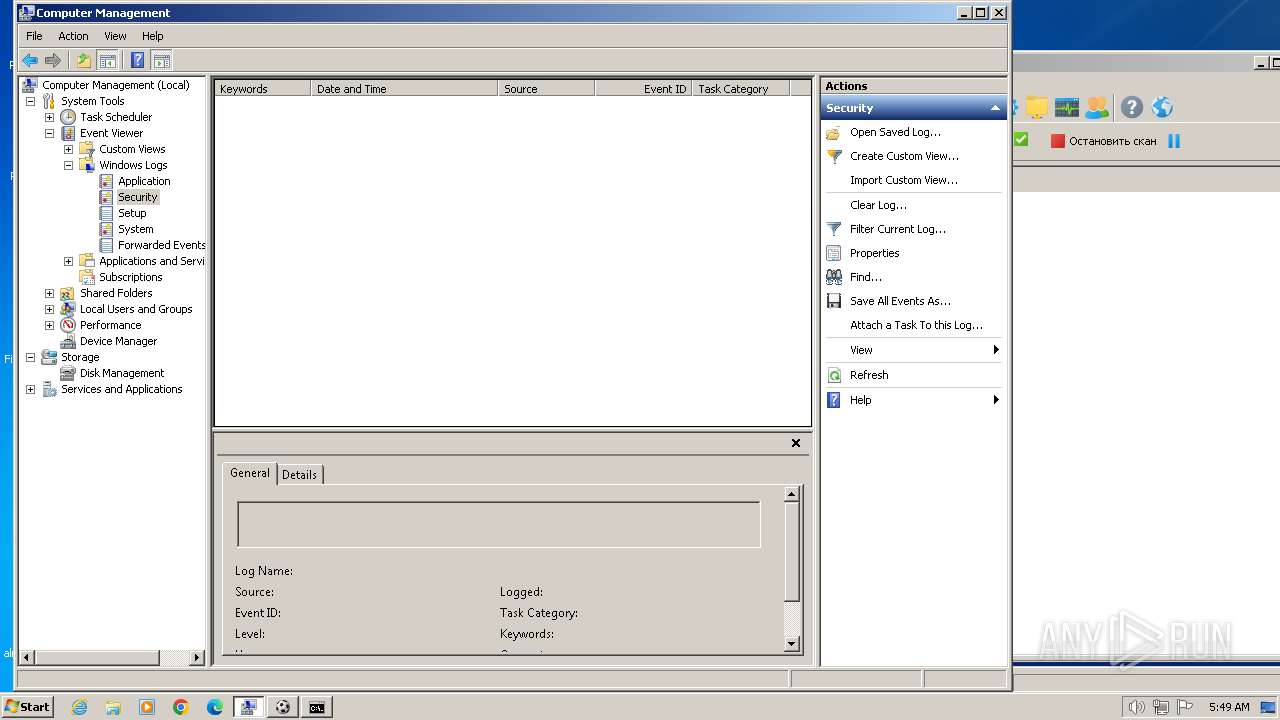Open the Help submenu in Actions pane

pos(913,400)
